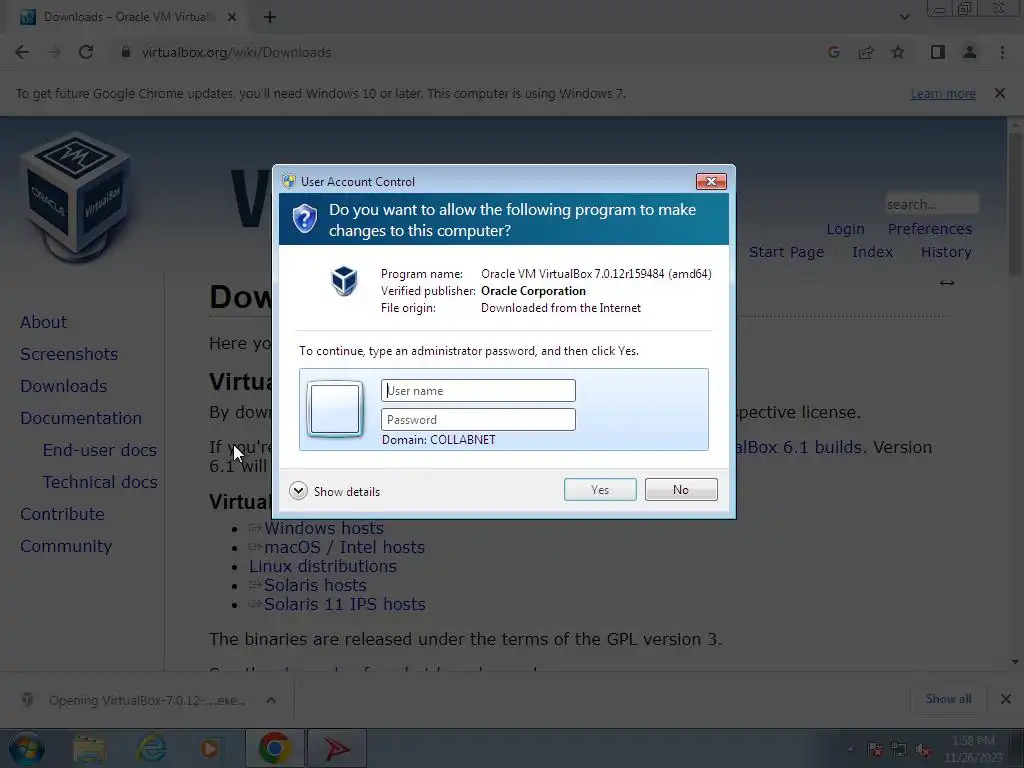Viewport: 1024px width, 768px height.
Task: Open the Chrome profile icon
Action: point(970,52)
